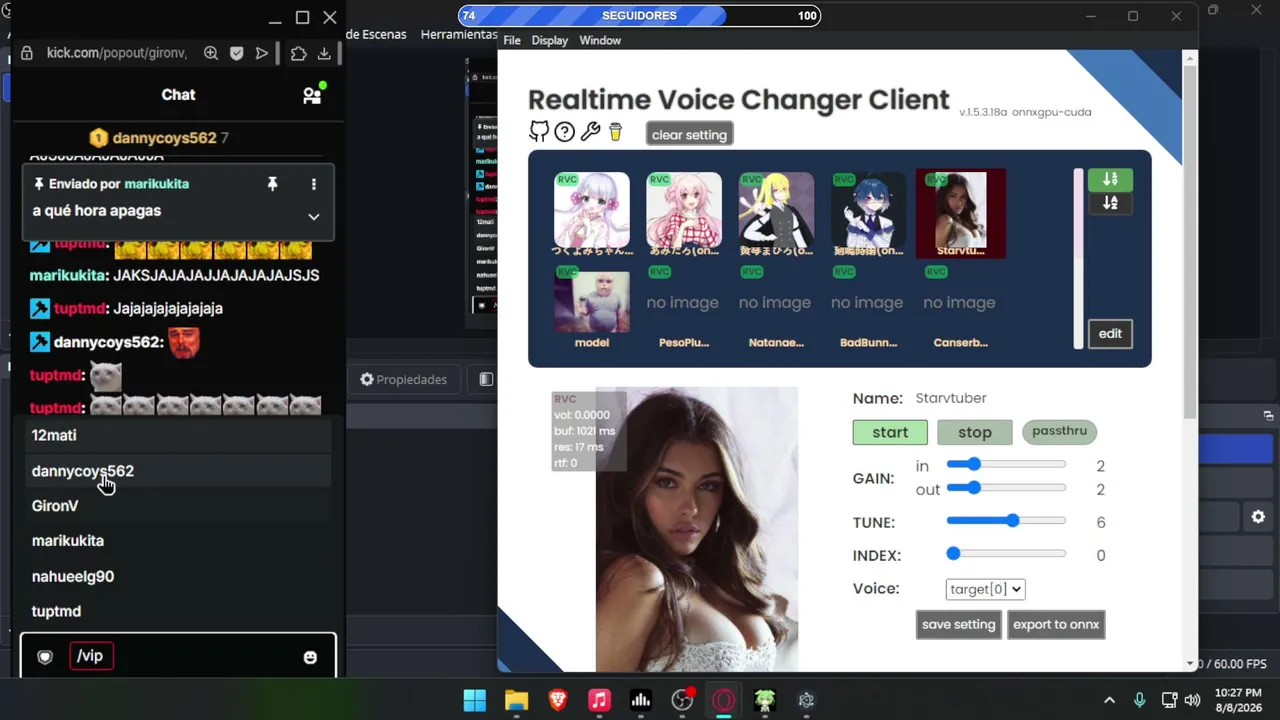Open the Display menu

(550, 40)
